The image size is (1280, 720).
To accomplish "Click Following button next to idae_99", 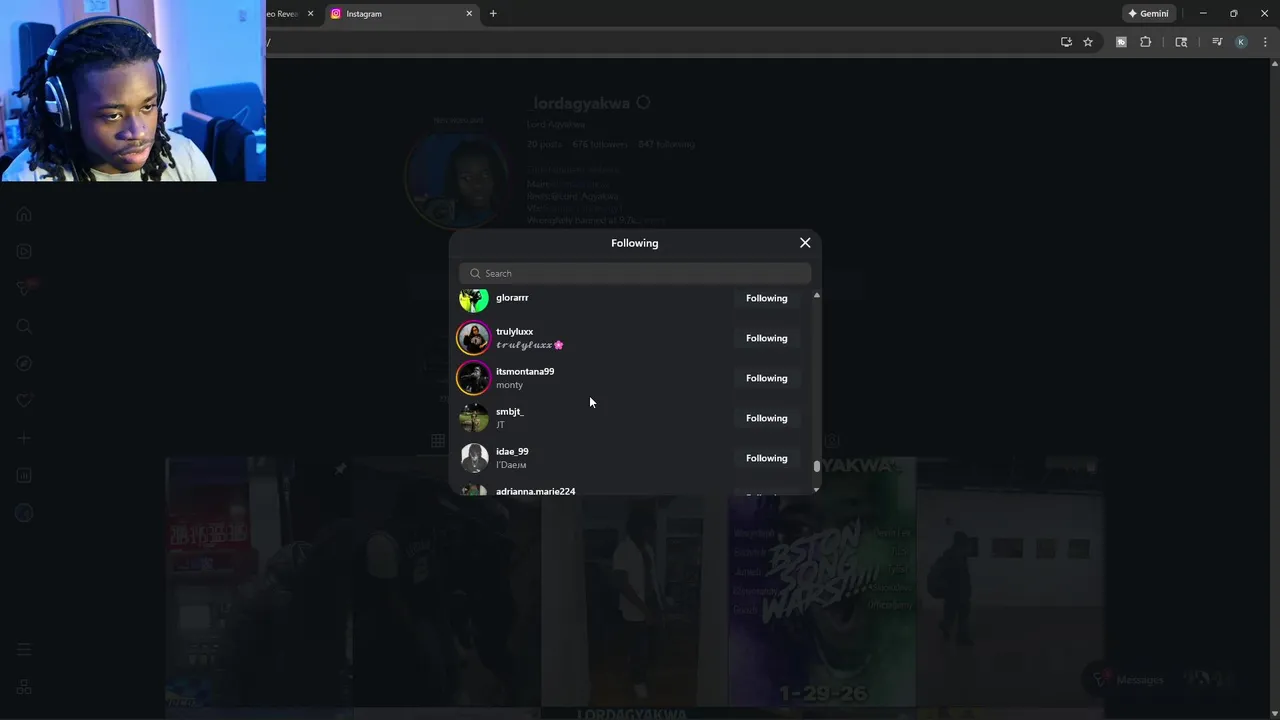I will tap(767, 458).
